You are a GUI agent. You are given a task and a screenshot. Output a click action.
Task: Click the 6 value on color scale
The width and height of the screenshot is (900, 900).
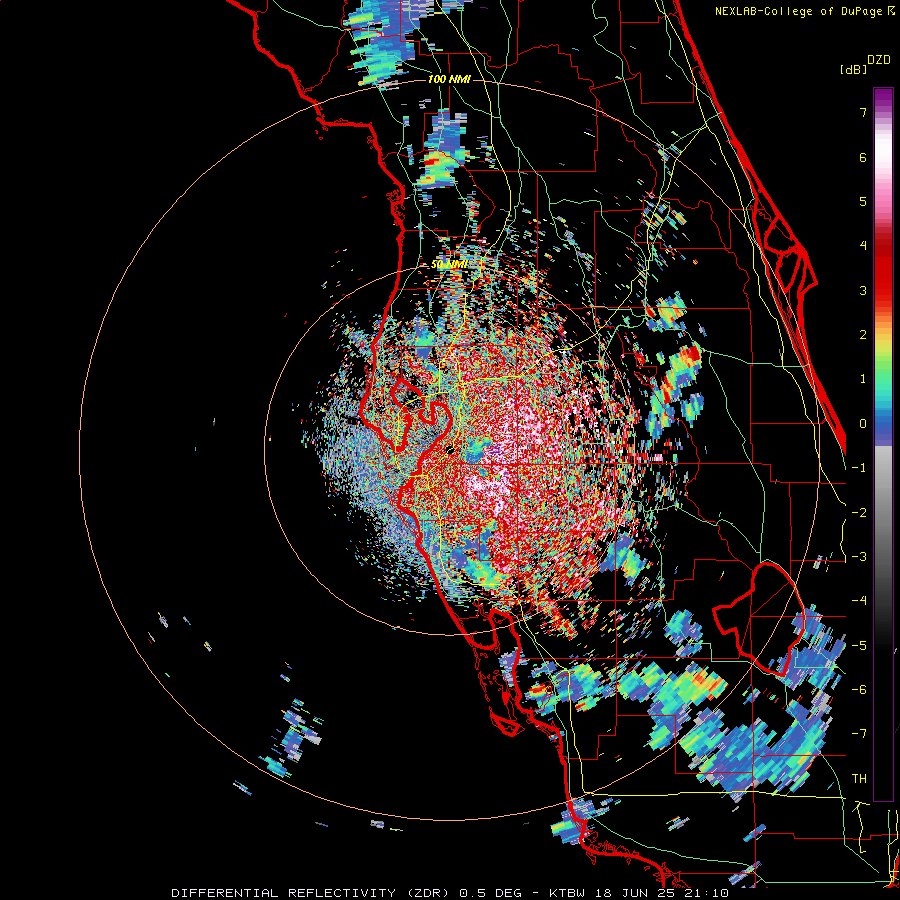click(863, 157)
